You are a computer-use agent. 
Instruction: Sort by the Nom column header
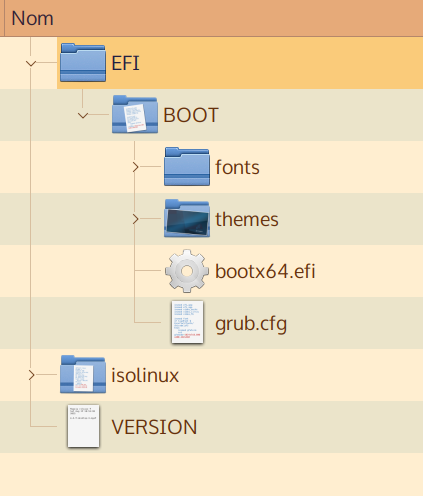[x=213, y=18]
